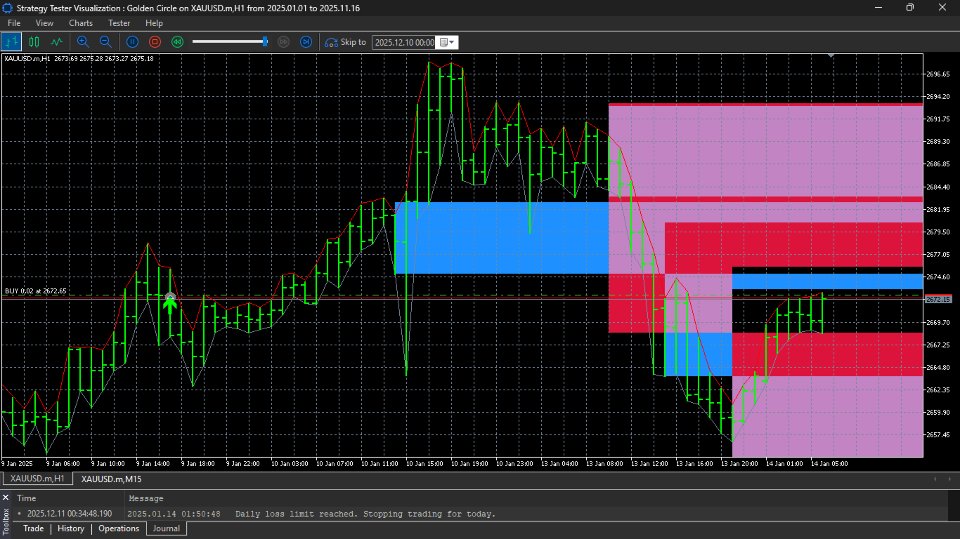This screenshot has height=539, width=960.
Task: Select the Journal tab in Toolbox
Action: [166, 529]
